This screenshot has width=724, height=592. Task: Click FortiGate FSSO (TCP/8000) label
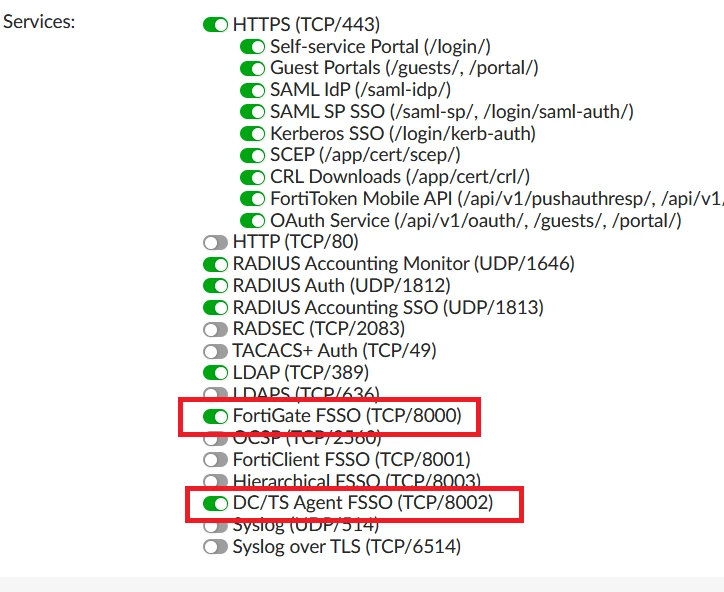pyautogui.click(x=347, y=416)
